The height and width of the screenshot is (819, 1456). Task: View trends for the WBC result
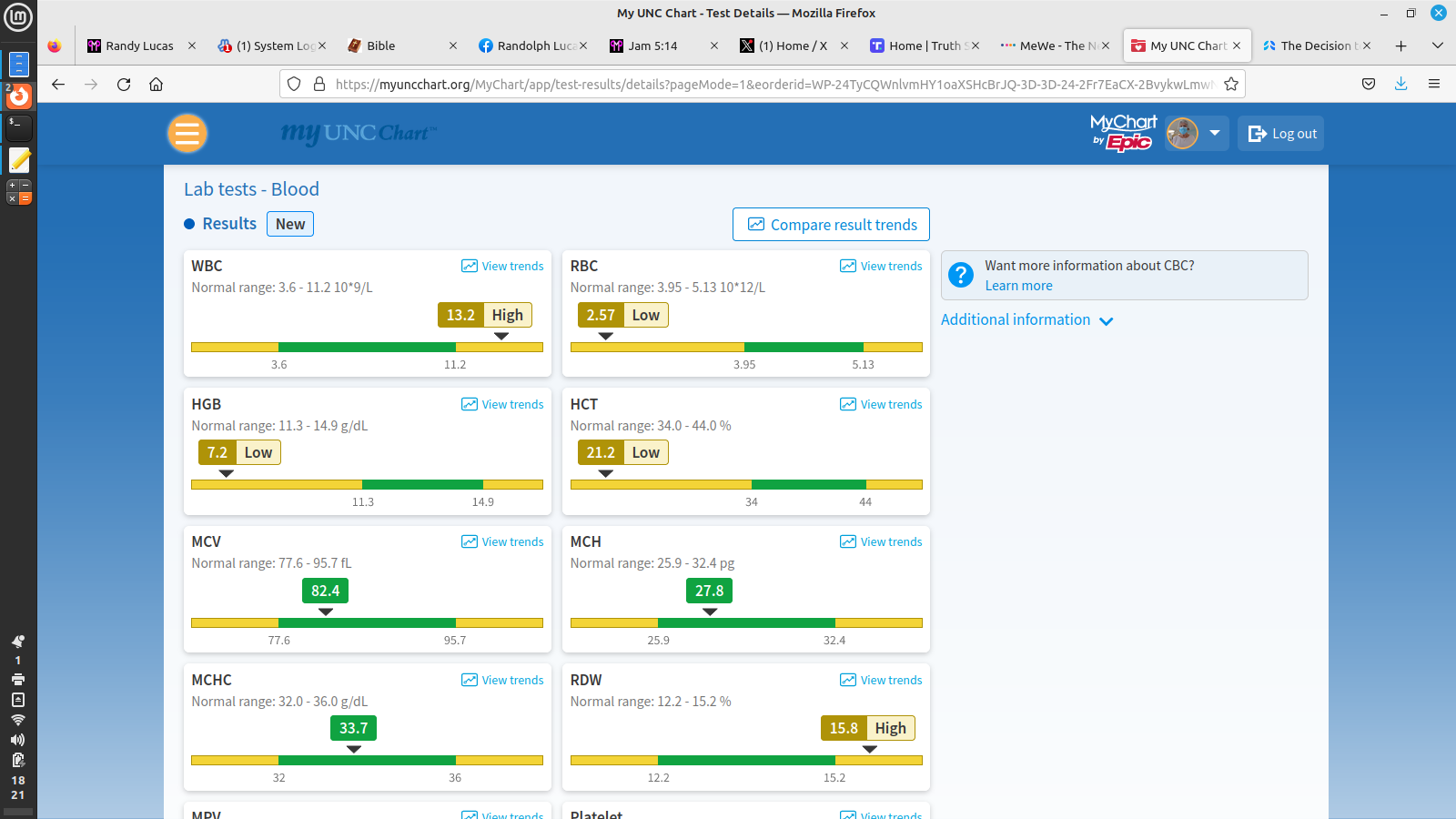[x=502, y=267]
